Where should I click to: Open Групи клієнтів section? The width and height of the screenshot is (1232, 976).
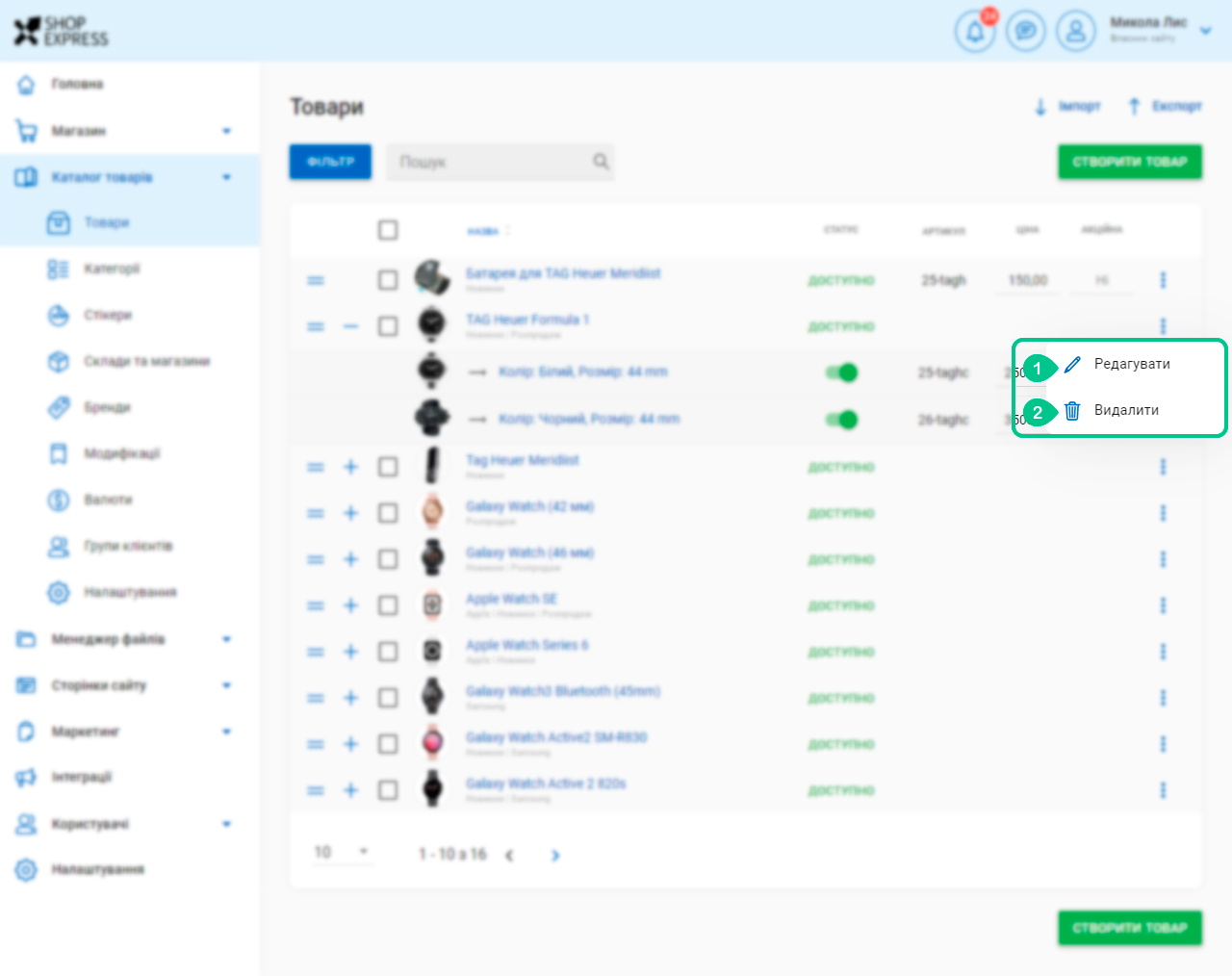click(128, 546)
